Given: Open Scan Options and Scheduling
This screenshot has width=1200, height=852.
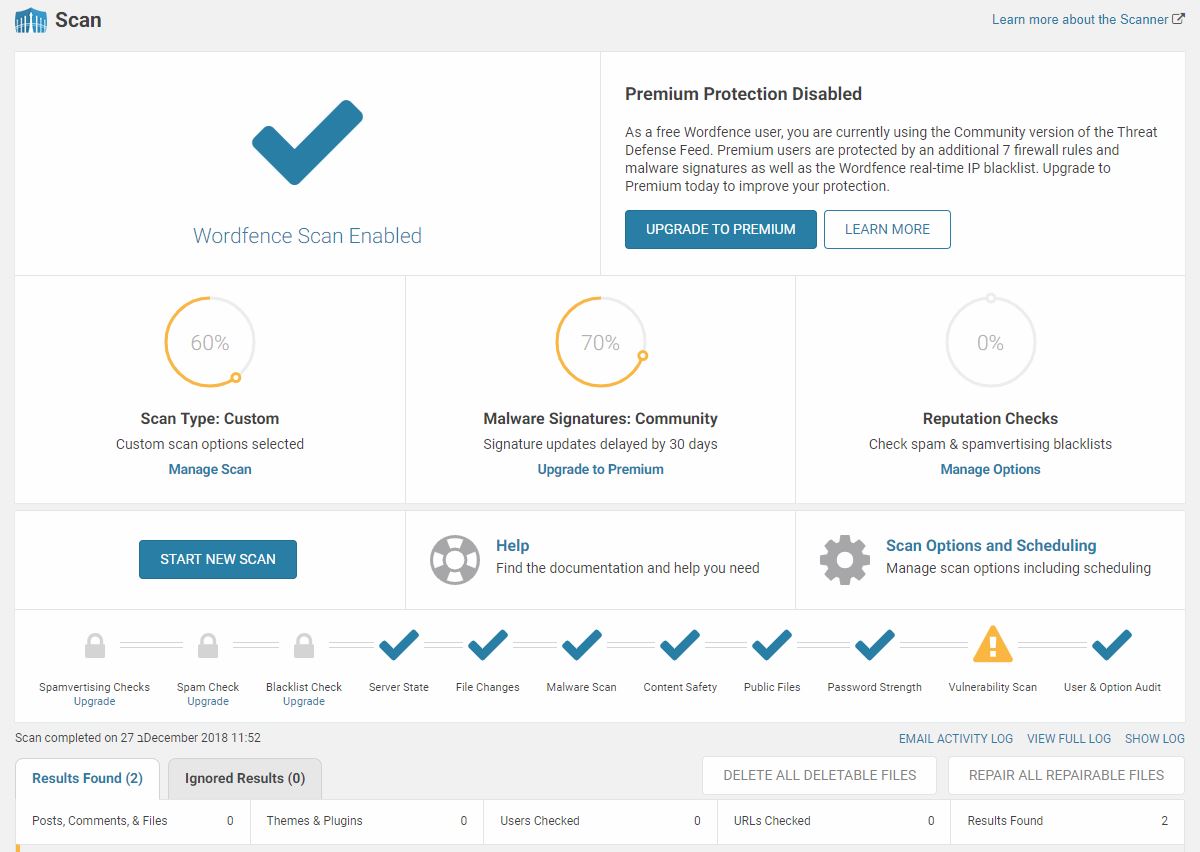Looking at the screenshot, I should coord(991,546).
